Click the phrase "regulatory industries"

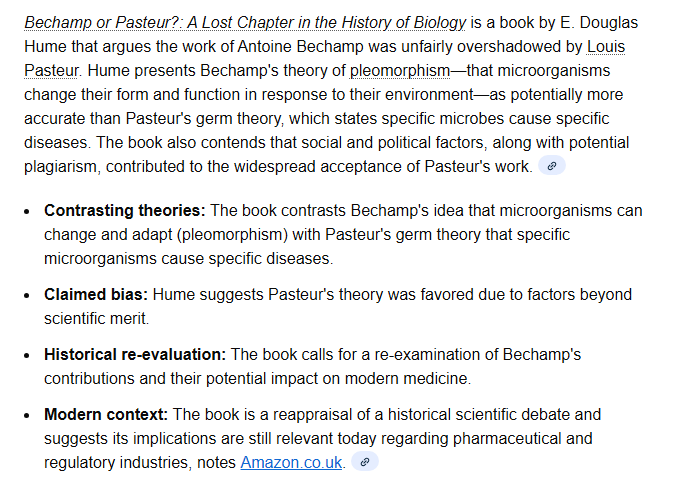coord(111,463)
